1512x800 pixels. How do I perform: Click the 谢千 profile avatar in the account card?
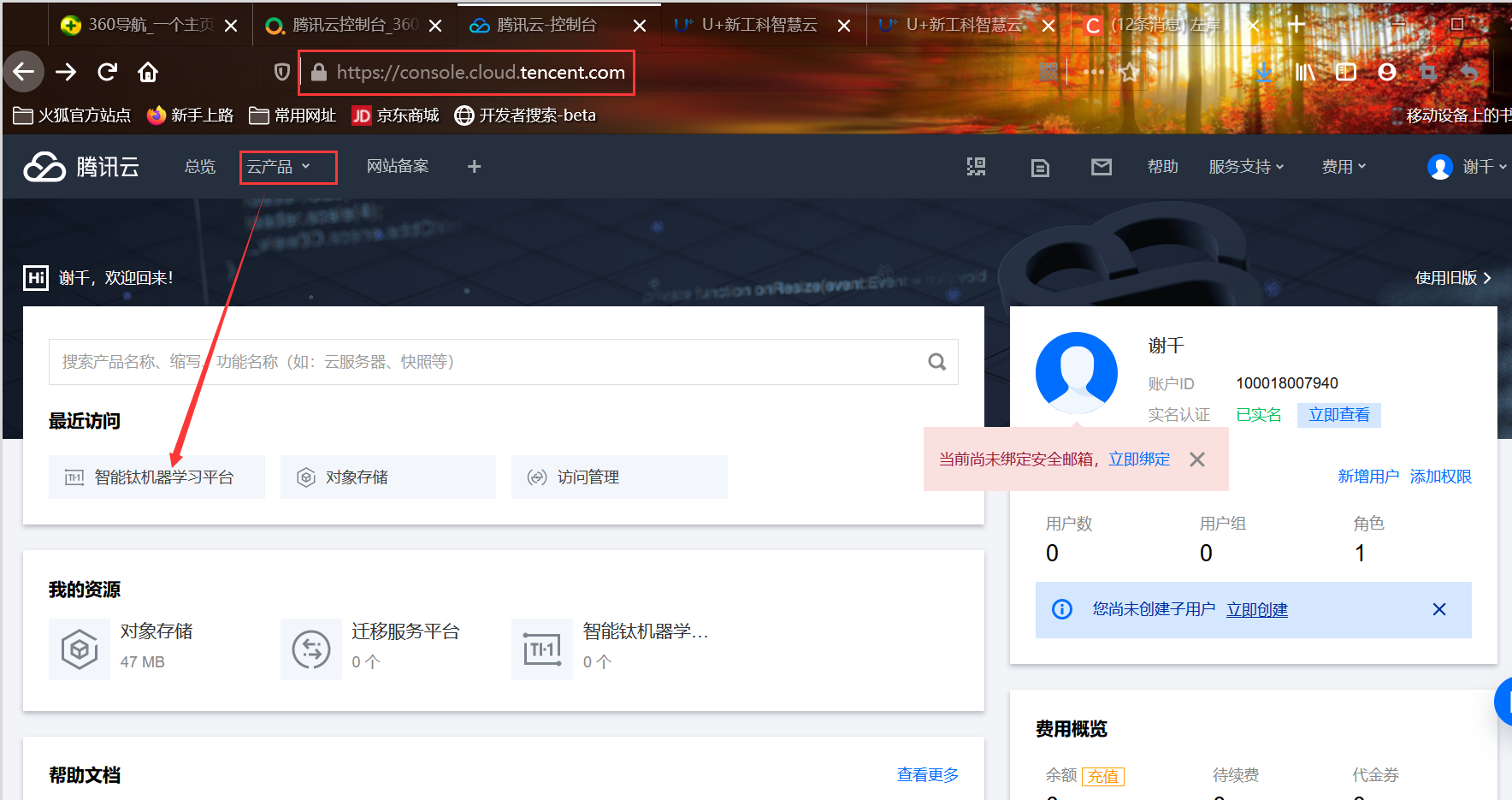tap(1077, 373)
